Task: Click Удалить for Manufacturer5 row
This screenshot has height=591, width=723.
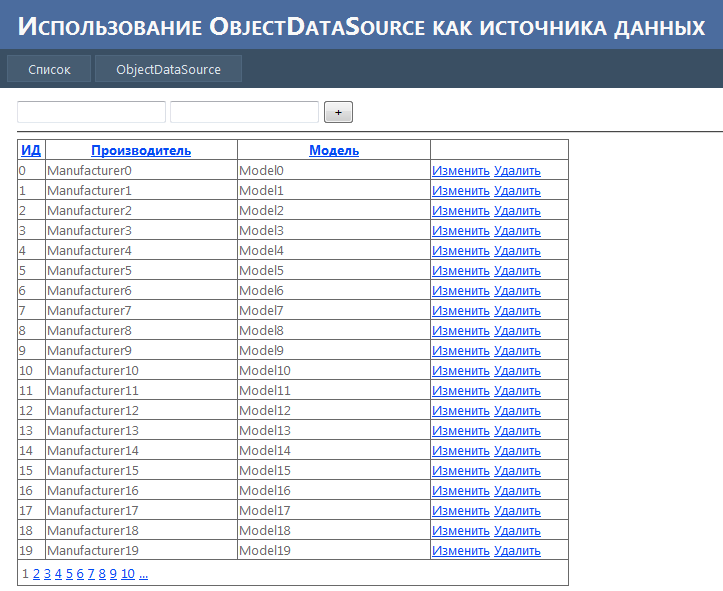Action: [x=517, y=271]
